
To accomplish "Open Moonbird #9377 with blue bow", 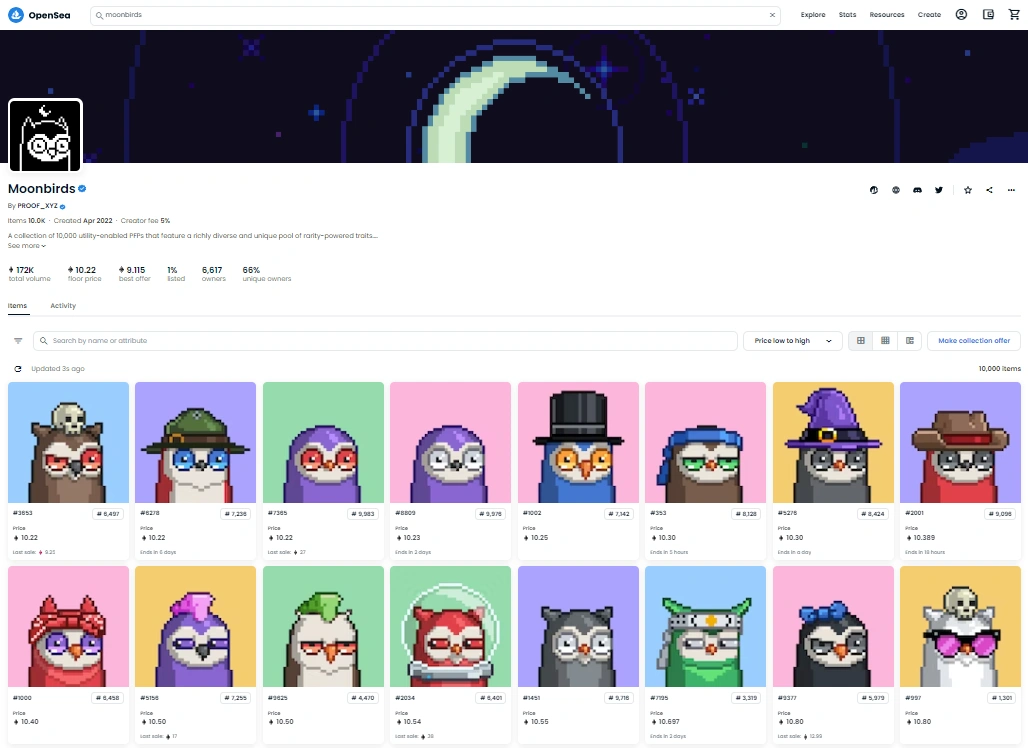I will 833,627.
